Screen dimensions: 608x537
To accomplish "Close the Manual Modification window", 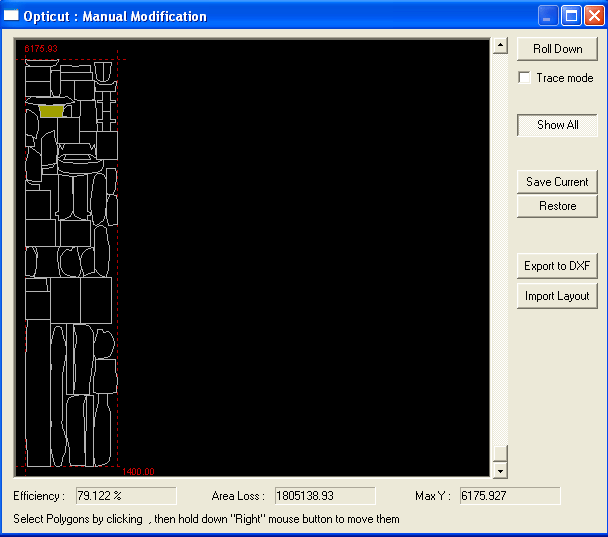I will tap(593, 16).
